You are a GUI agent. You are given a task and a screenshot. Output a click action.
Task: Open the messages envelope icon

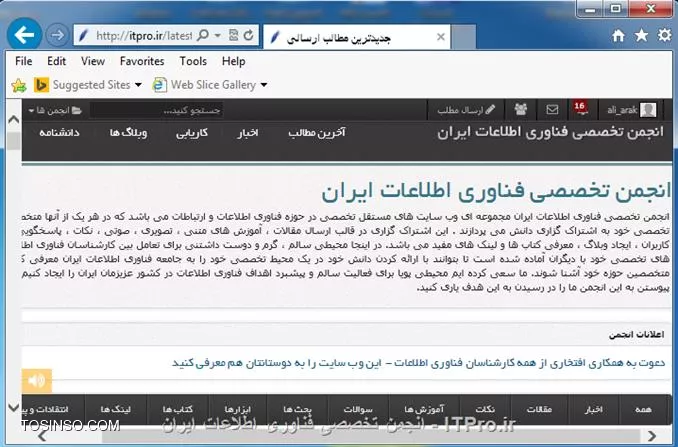(x=552, y=110)
